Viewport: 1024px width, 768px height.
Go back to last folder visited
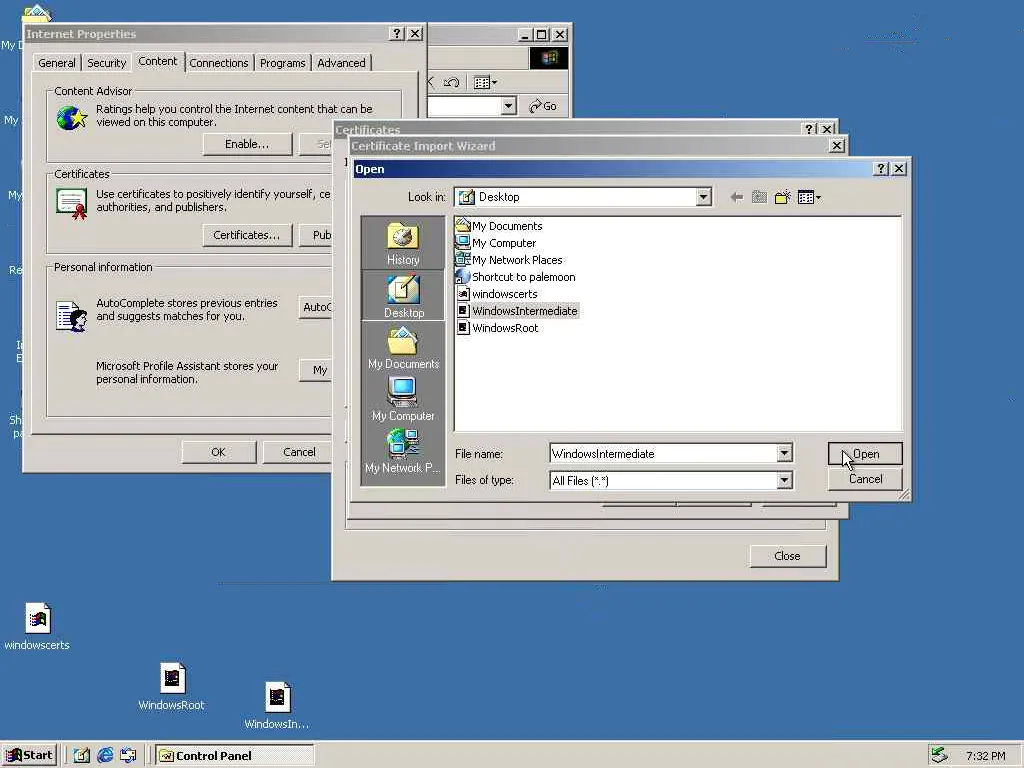point(737,197)
